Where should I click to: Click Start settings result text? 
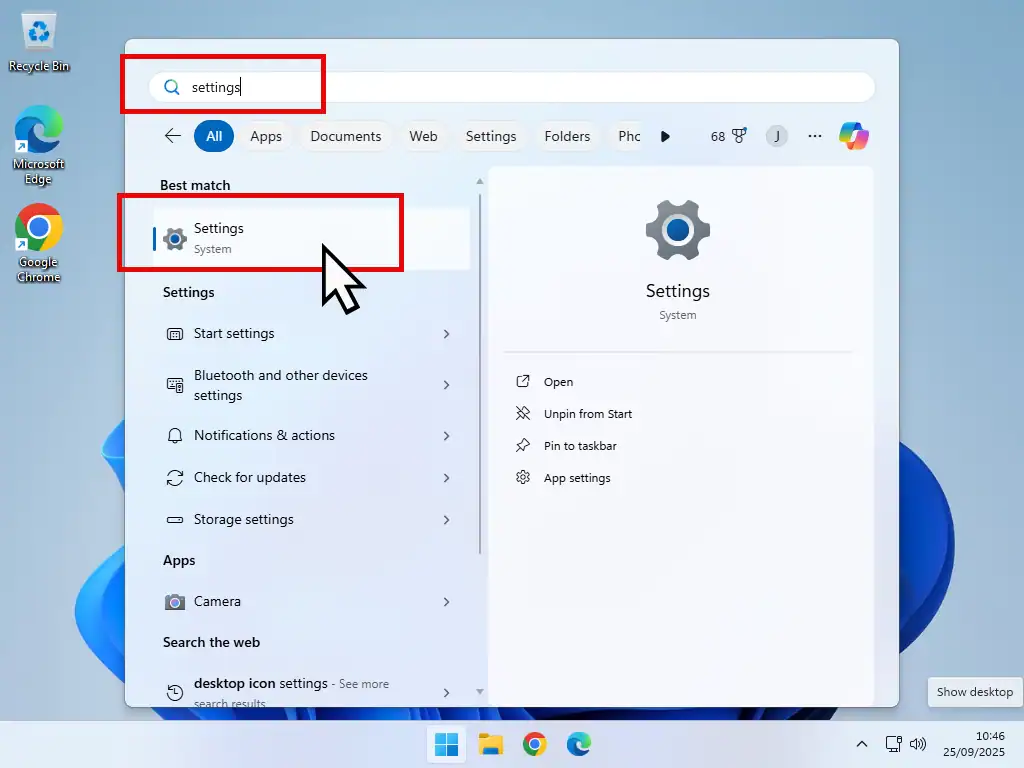234,334
